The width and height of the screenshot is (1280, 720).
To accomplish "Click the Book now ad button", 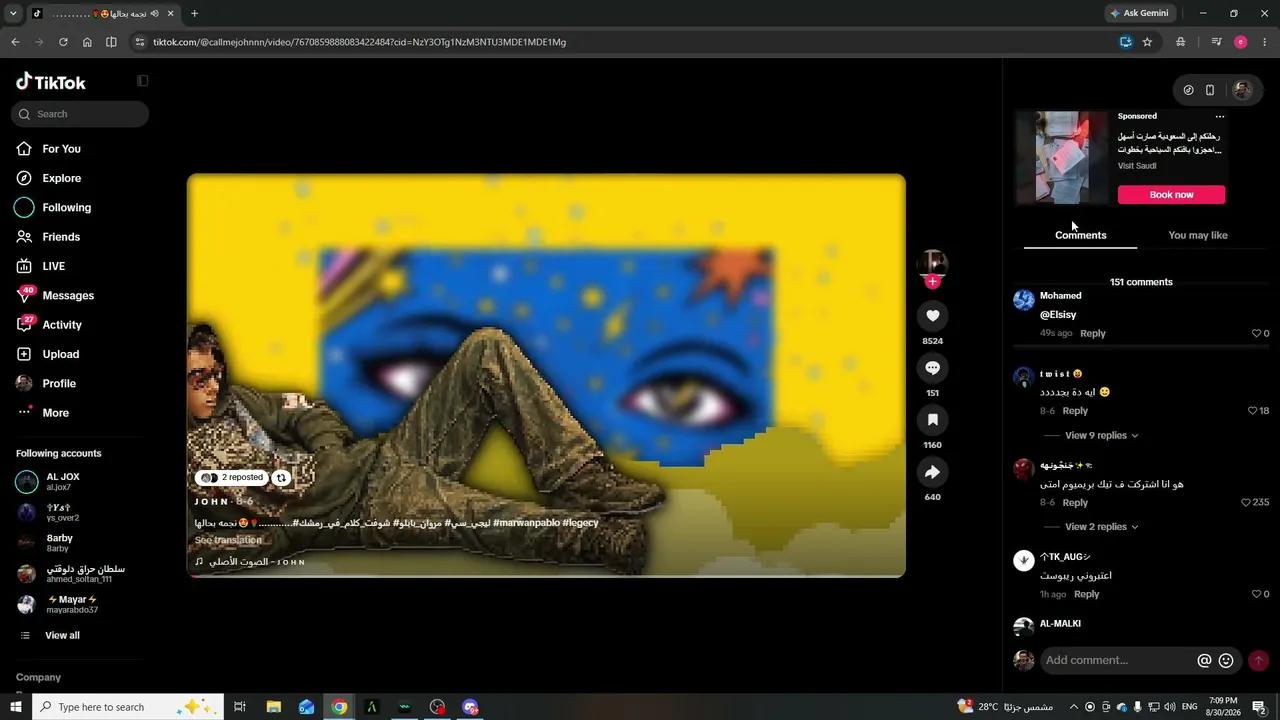I will tap(1171, 195).
